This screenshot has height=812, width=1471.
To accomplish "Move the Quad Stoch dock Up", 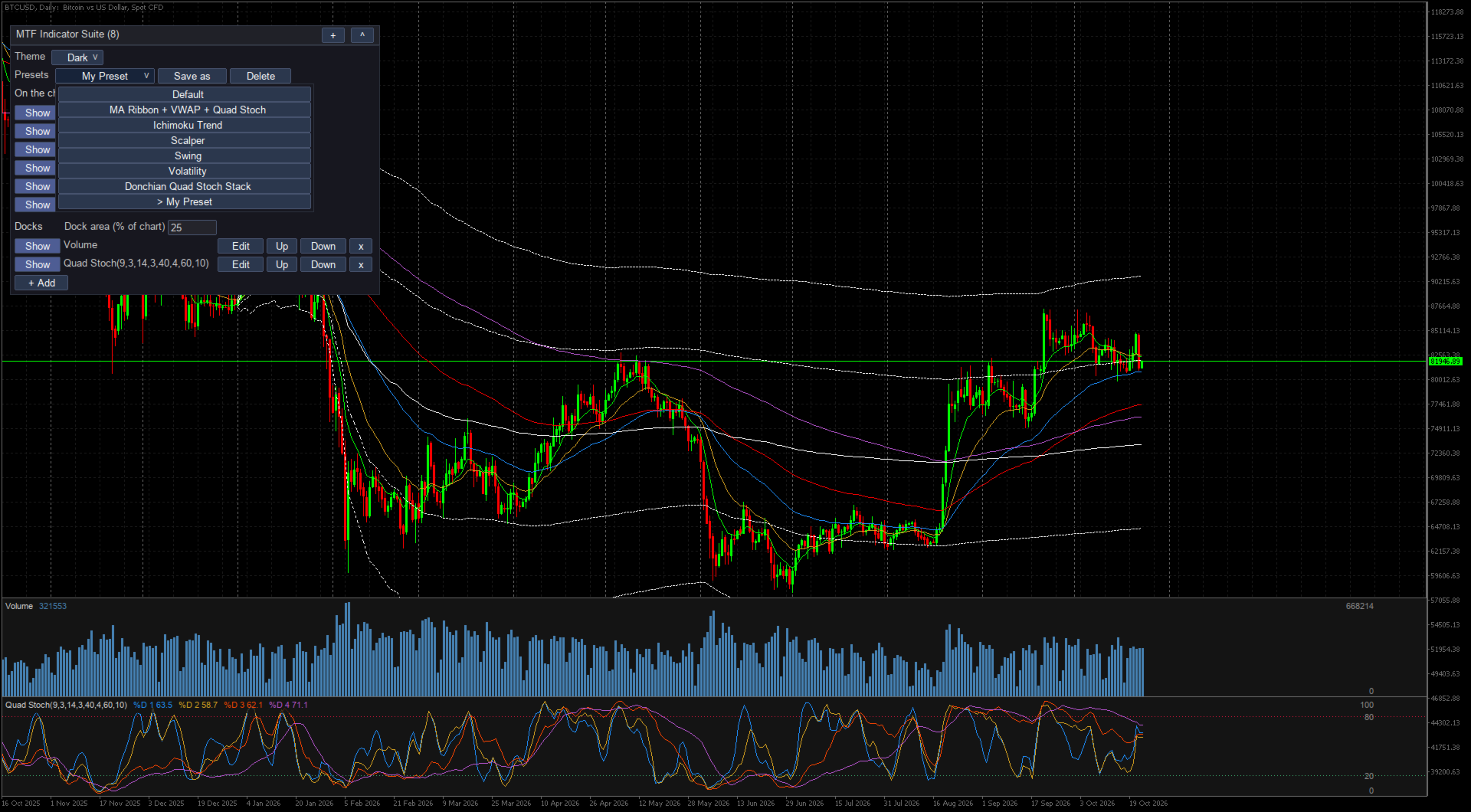I will pos(282,264).
